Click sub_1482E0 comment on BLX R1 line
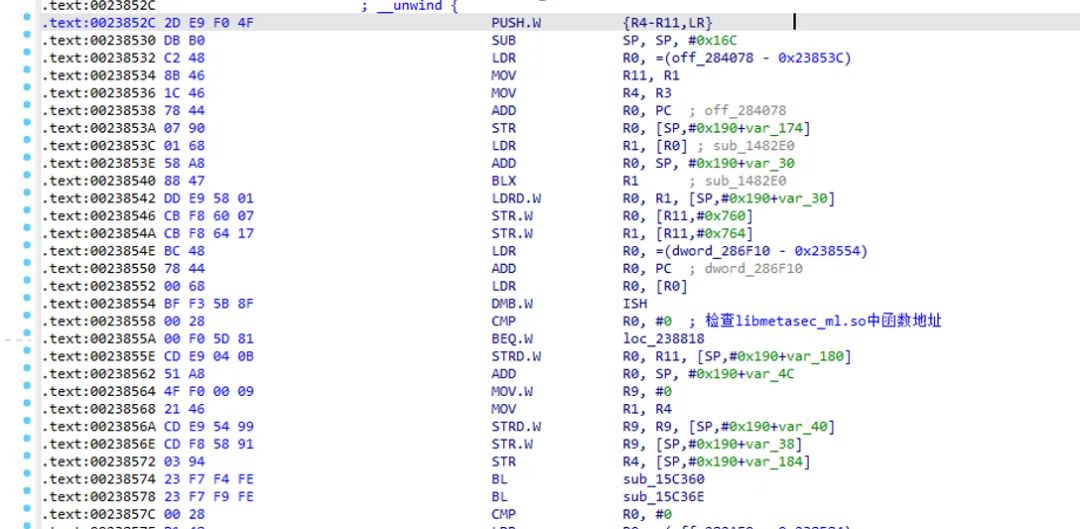 744,181
